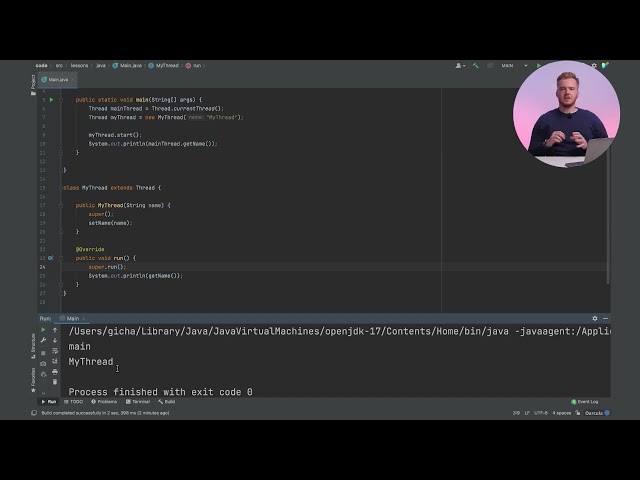Screen dimensions: 640x480
Task: Click the 'MyThread' output line in console
Action: tap(91, 362)
